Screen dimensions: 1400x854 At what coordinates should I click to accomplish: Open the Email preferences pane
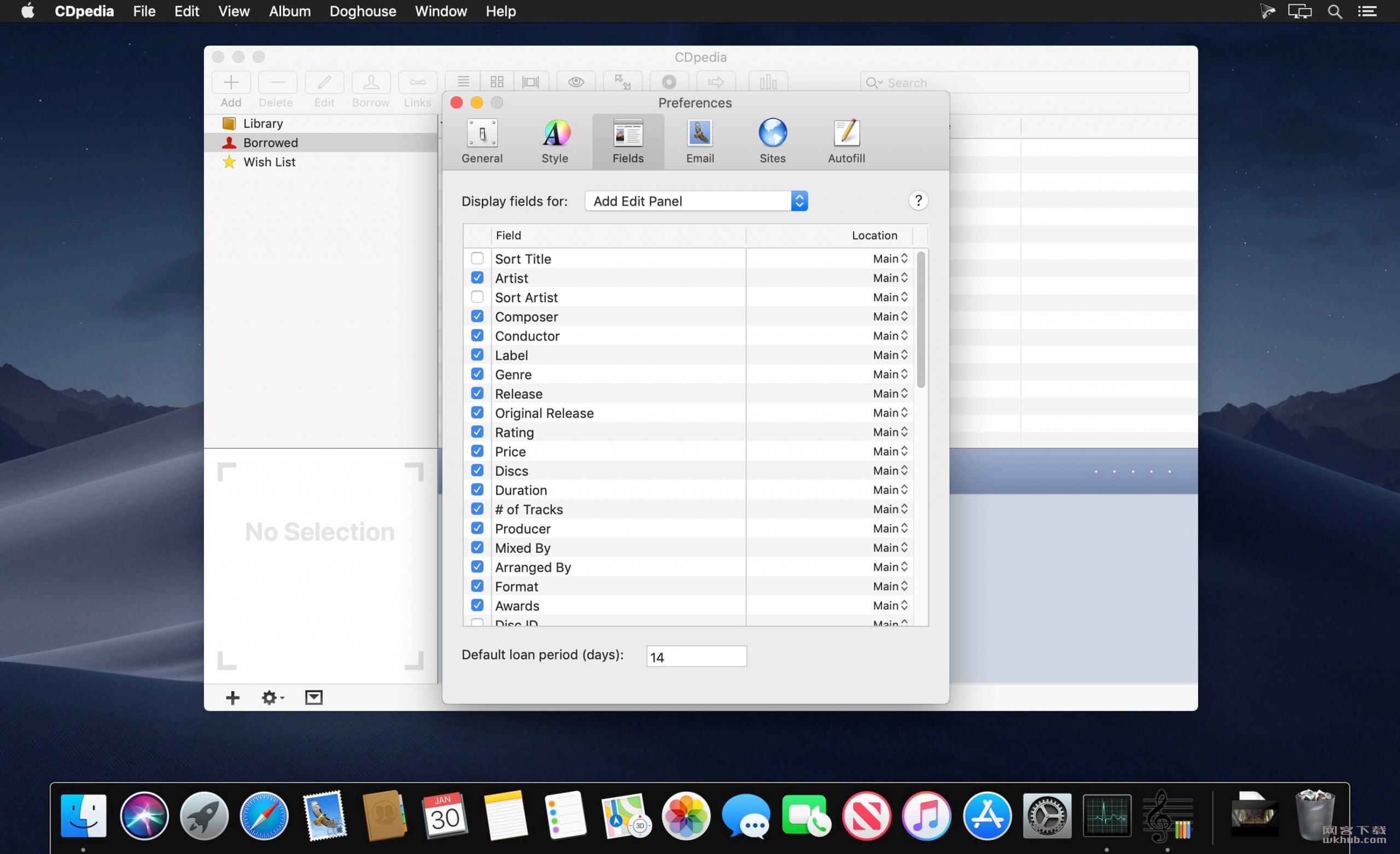click(699, 141)
